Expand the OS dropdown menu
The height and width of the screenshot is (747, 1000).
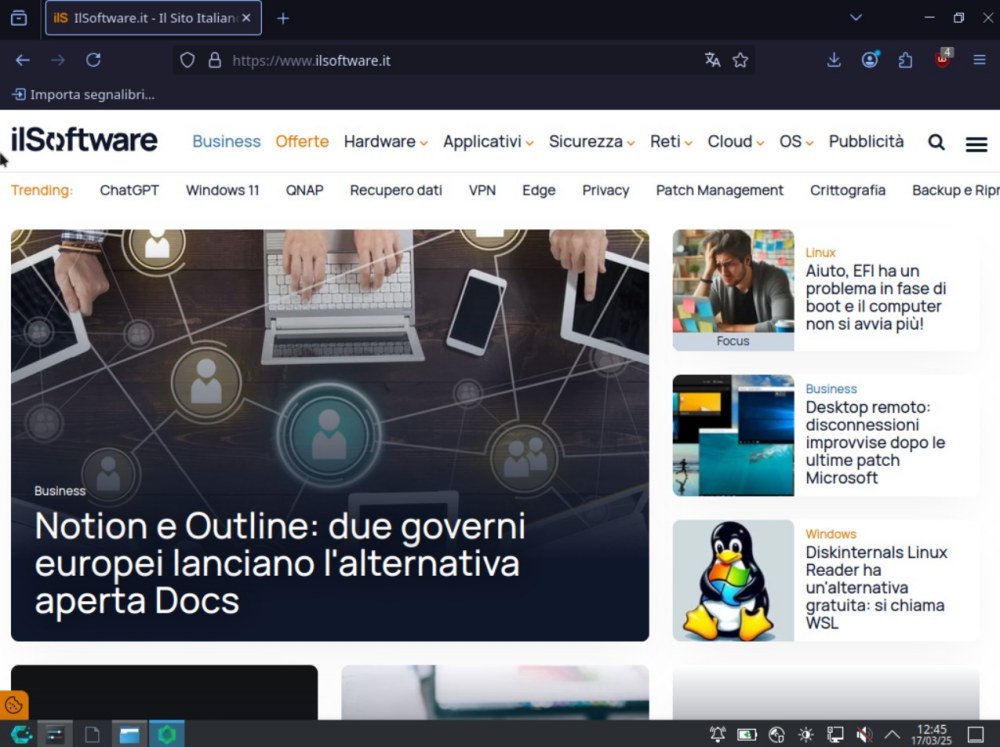coord(796,141)
